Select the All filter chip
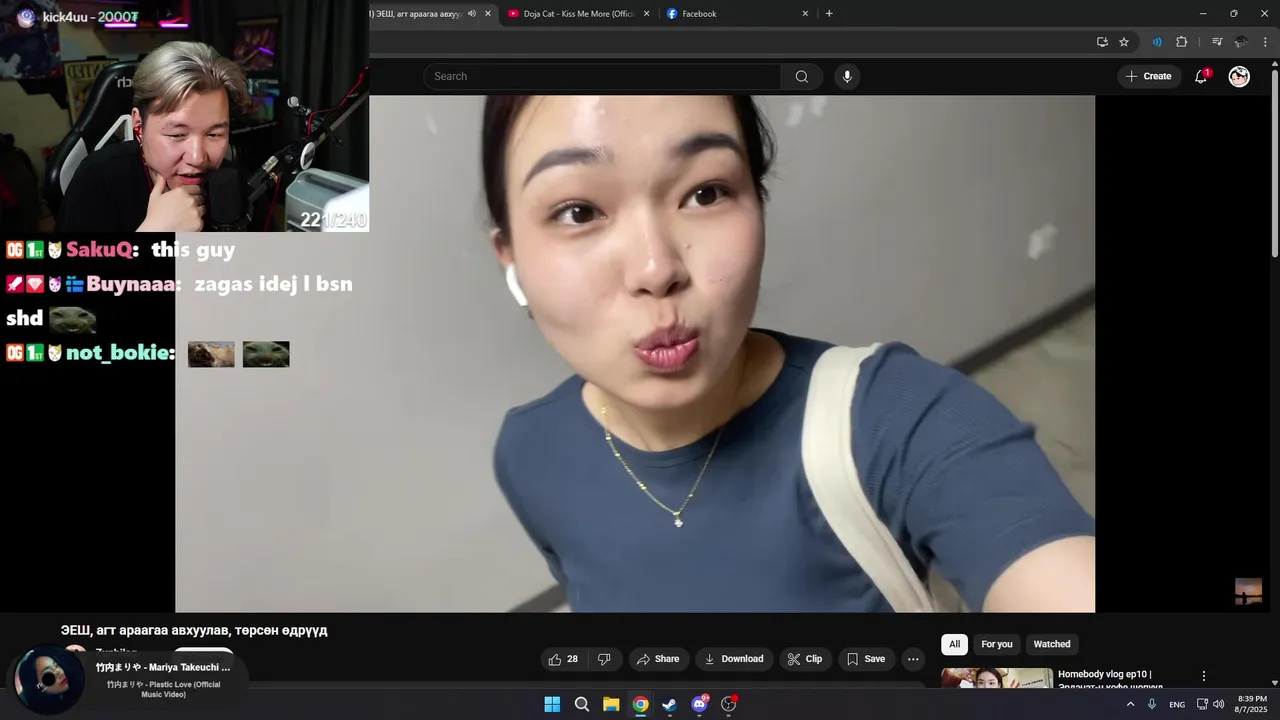This screenshot has height=720, width=1280. tap(954, 644)
